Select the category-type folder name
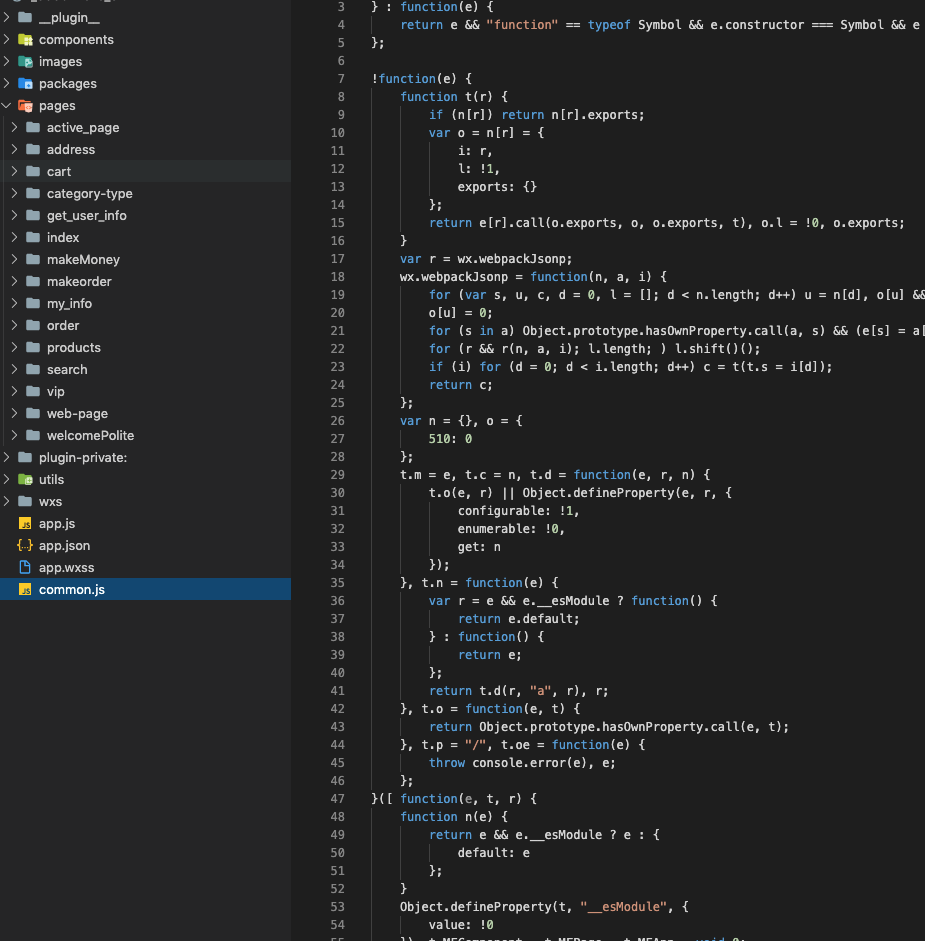925x941 pixels. [x=89, y=194]
